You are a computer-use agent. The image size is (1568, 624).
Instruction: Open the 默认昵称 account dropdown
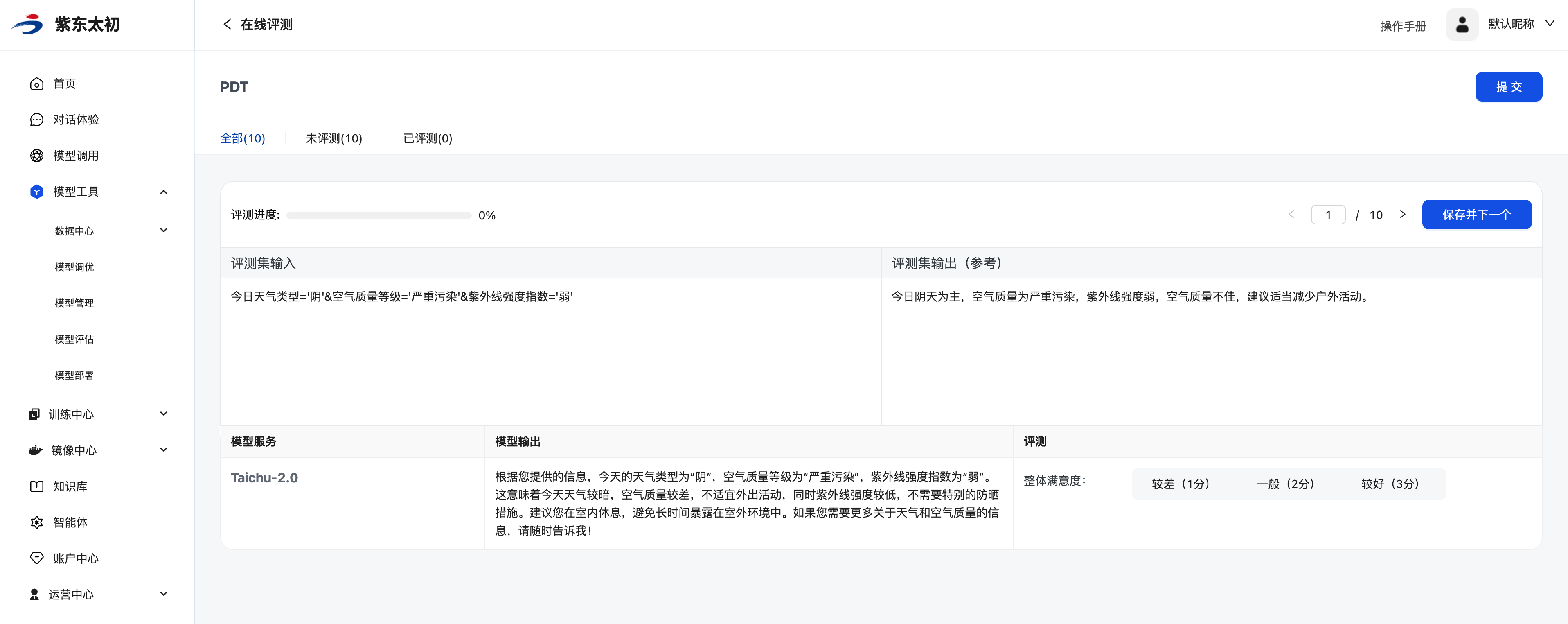pyautogui.click(x=1549, y=24)
